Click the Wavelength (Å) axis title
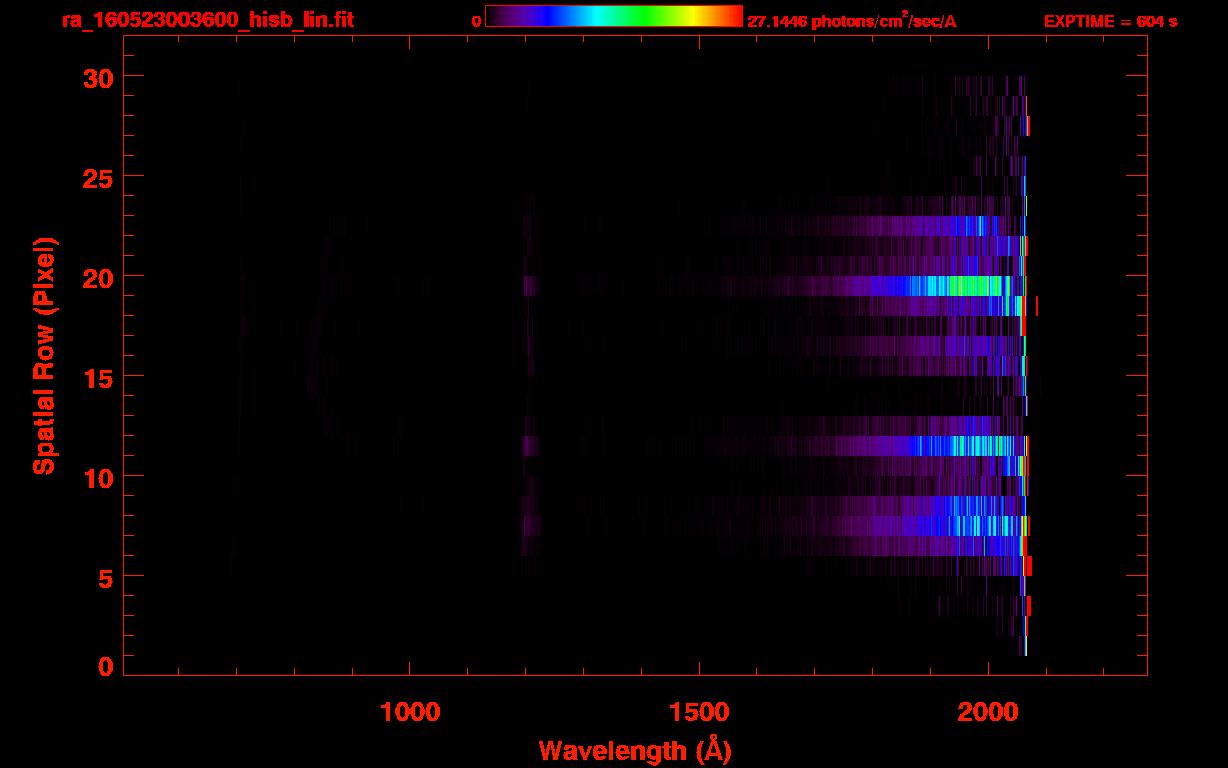 635,750
